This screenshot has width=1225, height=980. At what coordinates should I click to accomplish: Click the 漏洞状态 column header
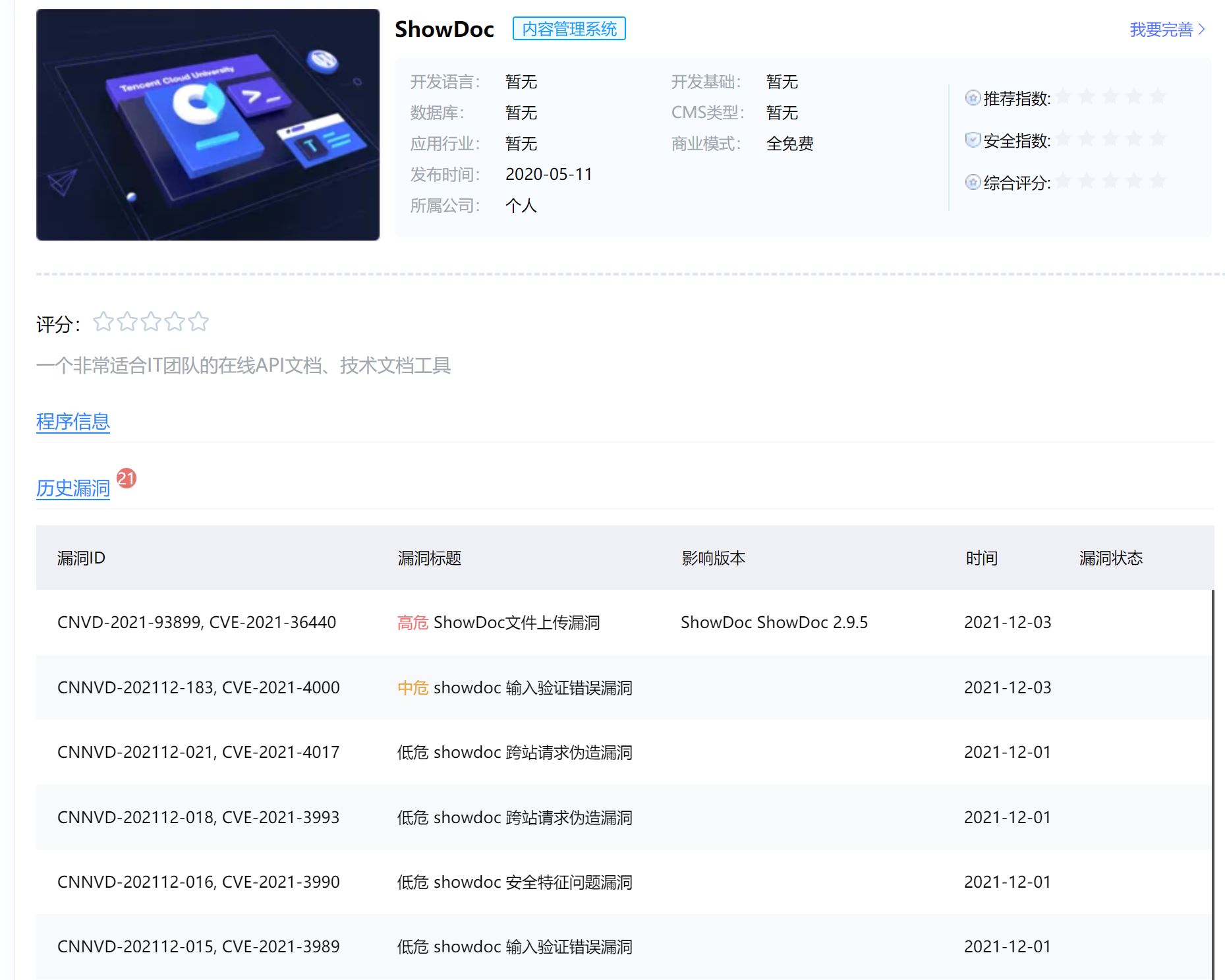pos(1111,558)
